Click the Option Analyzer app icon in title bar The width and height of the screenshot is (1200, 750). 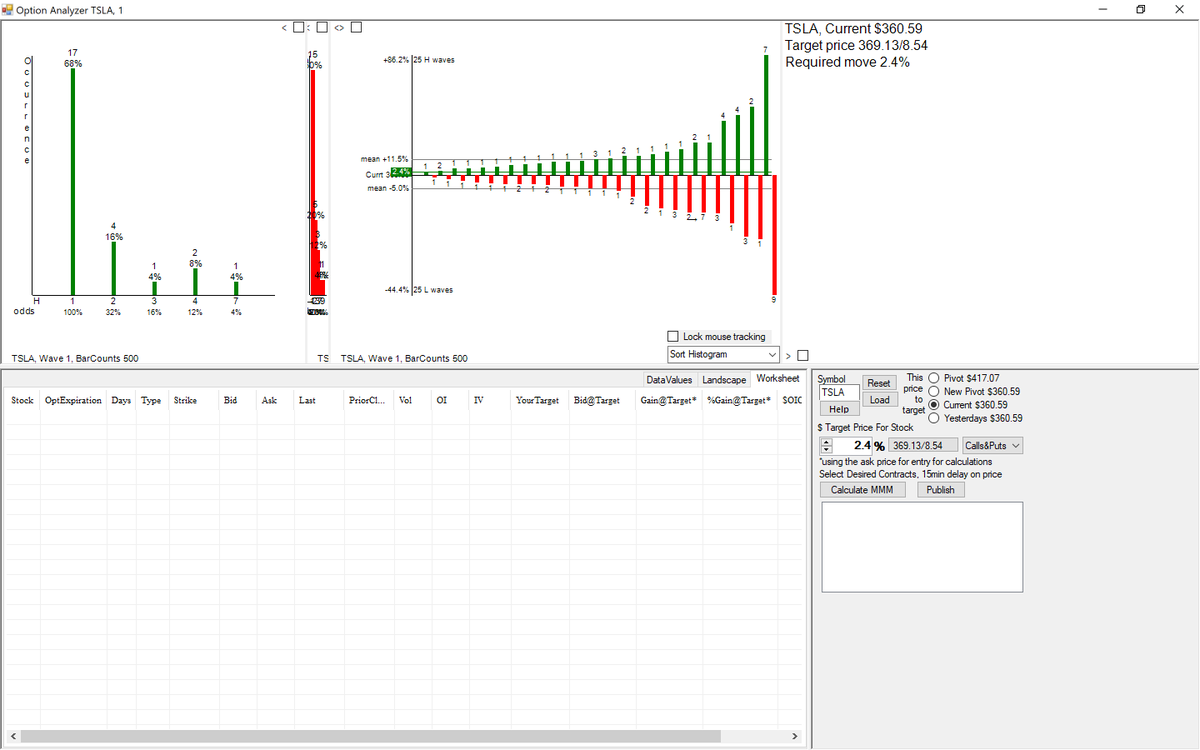tap(8, 9)
